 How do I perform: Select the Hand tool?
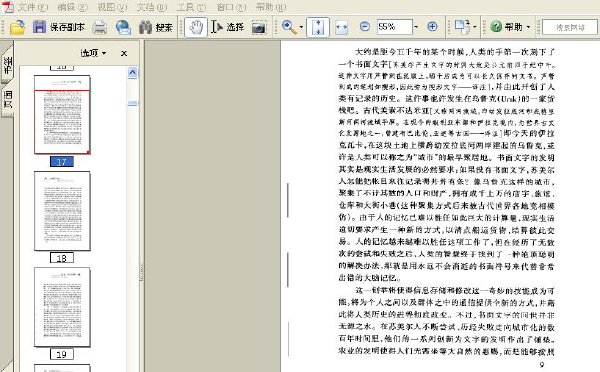pyautogui.click(x=196, y=27)
